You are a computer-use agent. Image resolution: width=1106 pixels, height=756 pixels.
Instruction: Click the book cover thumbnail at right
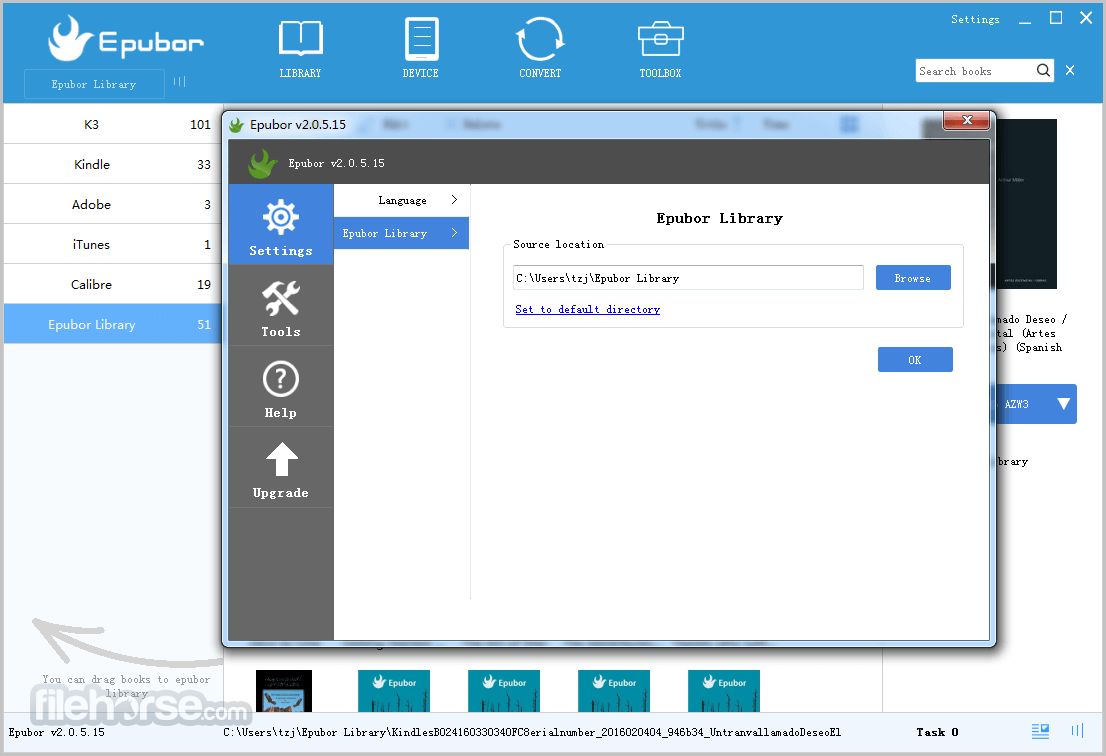click(x=1026, y=204)
